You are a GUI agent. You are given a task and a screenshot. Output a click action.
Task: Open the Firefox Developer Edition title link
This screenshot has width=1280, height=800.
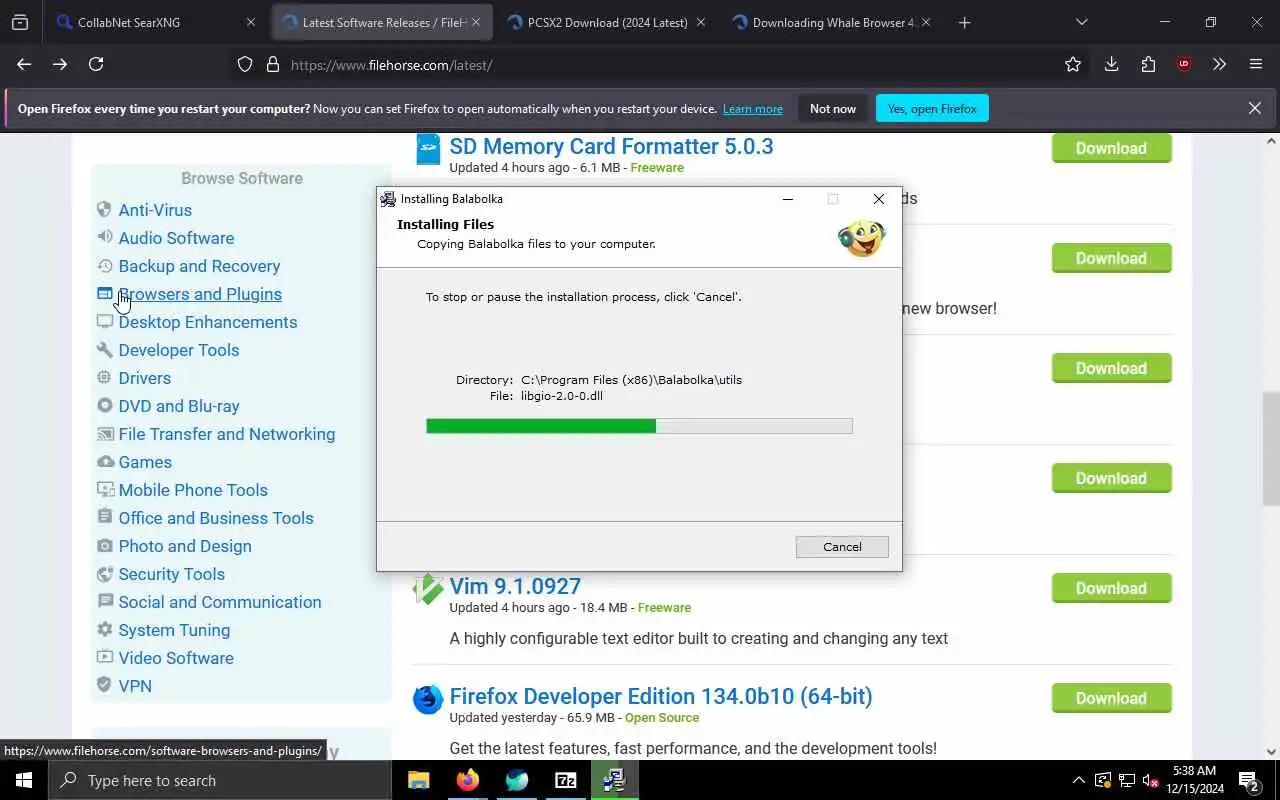point(661,696)
